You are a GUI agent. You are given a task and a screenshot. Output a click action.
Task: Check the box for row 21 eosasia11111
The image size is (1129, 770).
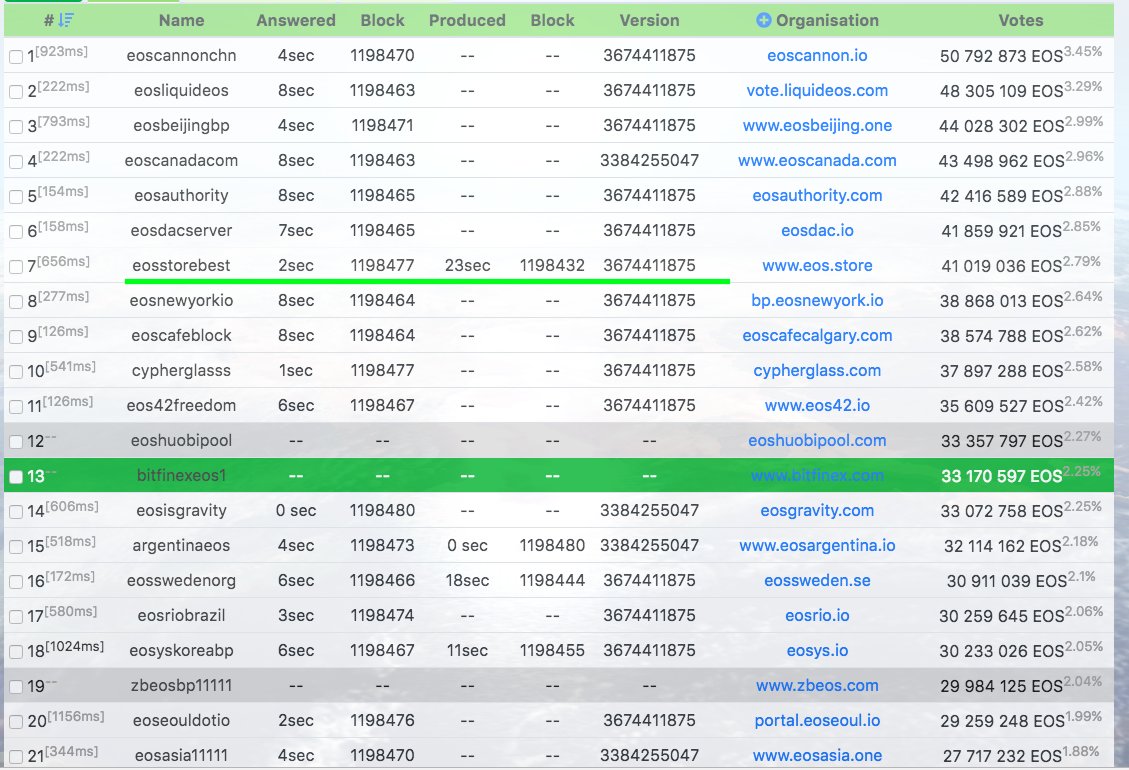(x=16, y=756)
